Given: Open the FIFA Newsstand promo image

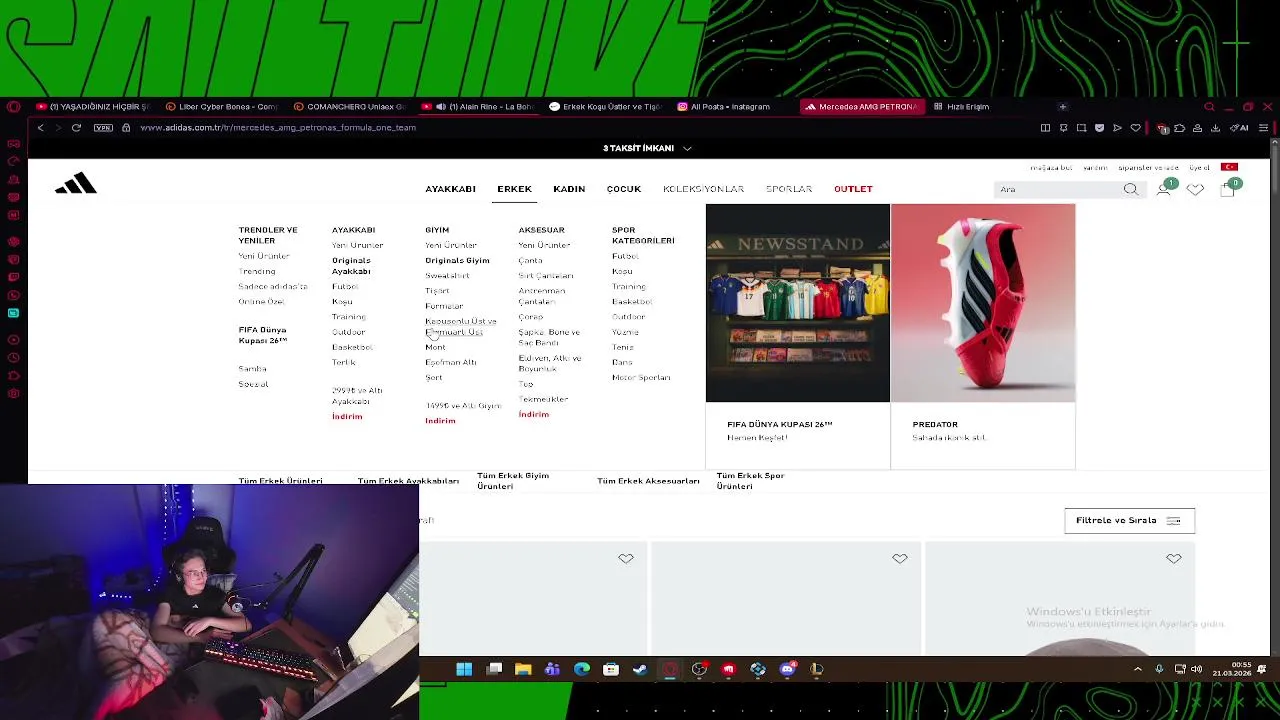Looking at the screenshot, I should pos(798,303).
